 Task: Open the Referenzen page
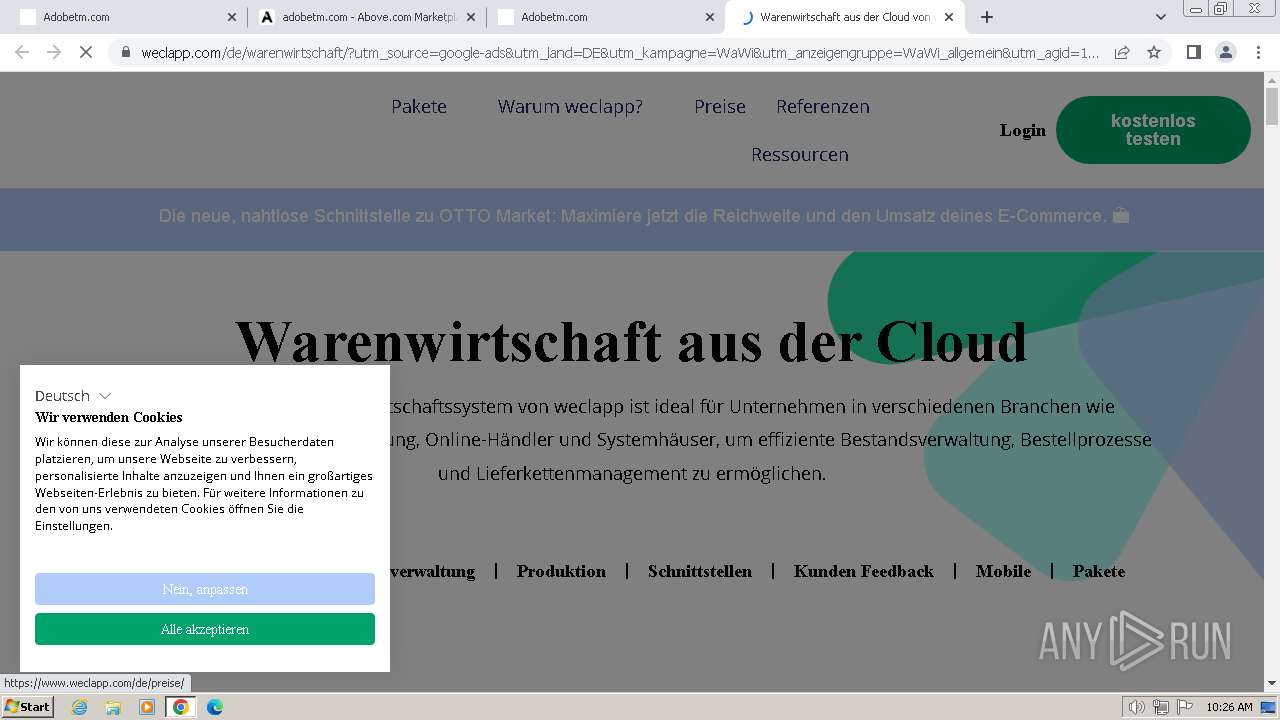[x=823, y=106]
